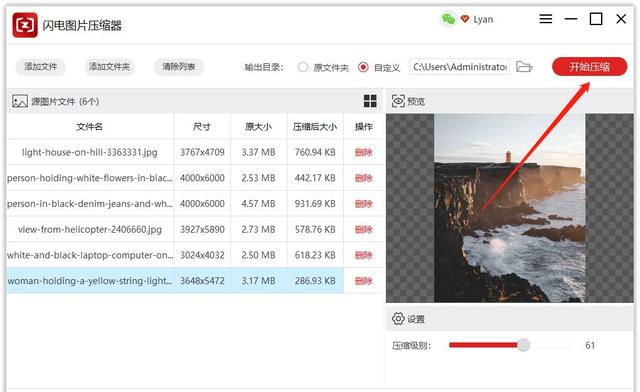Click the Lyan username
The image size is (640, 392).
point(483,19)
